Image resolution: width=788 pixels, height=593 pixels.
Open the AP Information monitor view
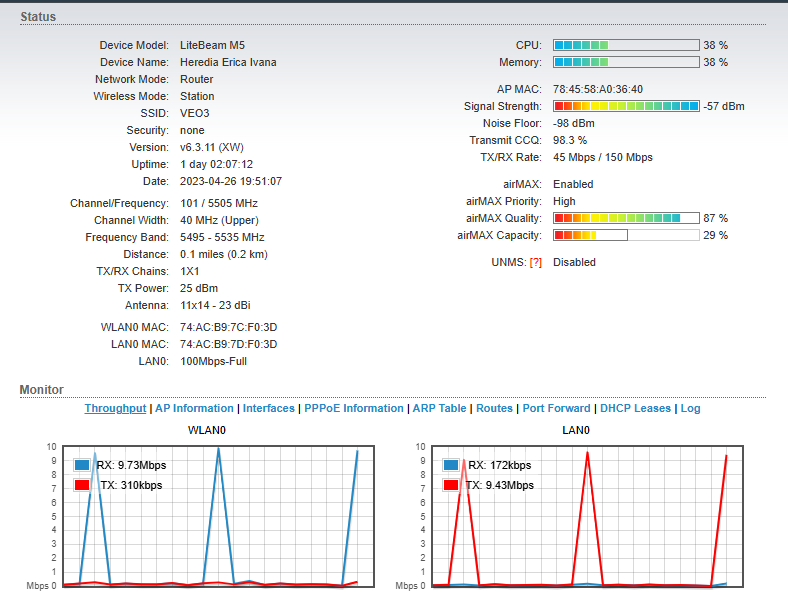194,408
